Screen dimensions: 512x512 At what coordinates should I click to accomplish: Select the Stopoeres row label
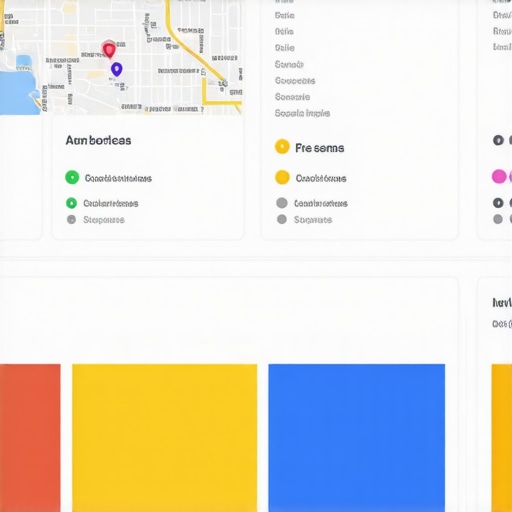point(104,220)
